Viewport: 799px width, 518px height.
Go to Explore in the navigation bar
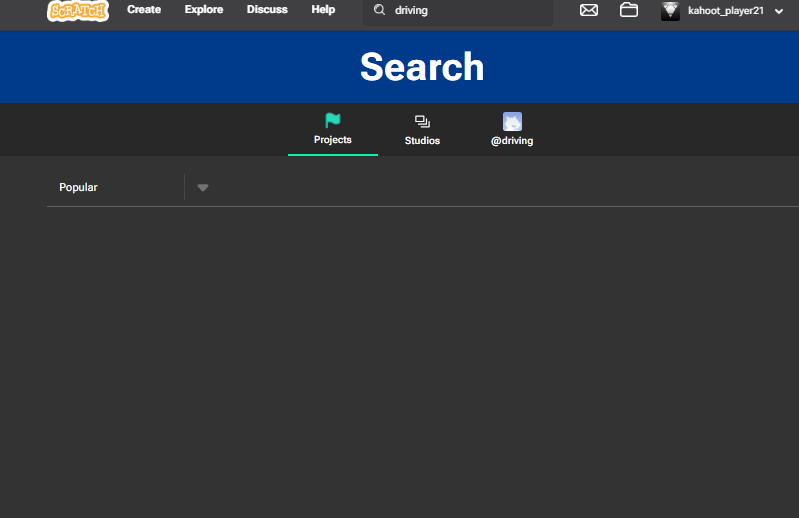coord(204,10)
